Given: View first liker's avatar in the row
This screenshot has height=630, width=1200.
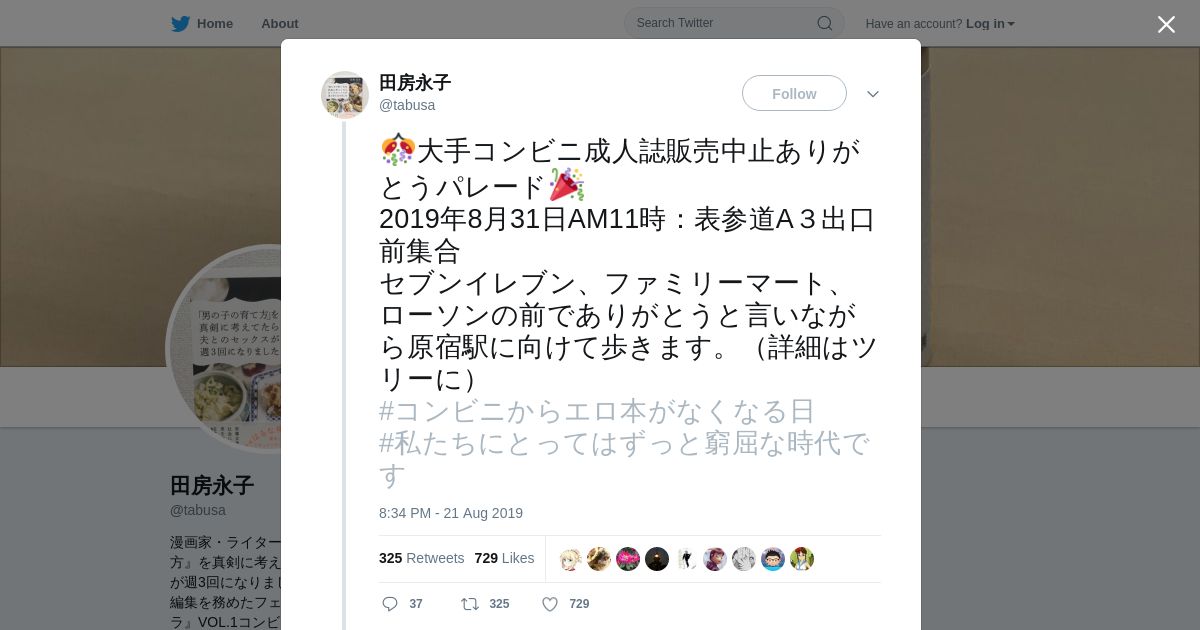Looking at the screenshot, I should pos(570,559).
